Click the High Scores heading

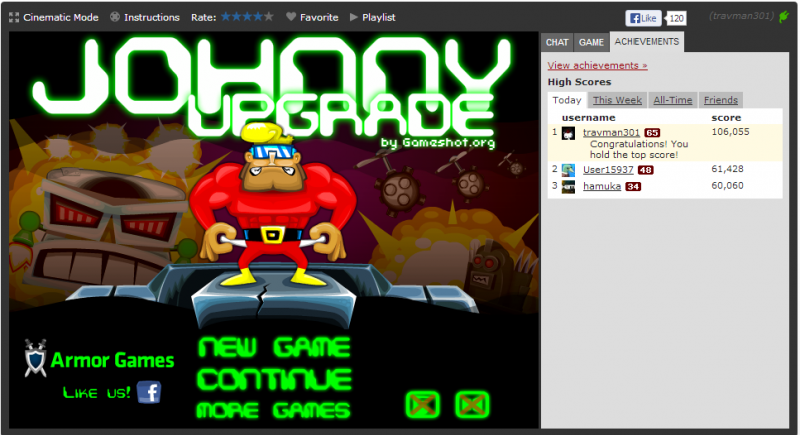pyautogui.click(x=579, y=82)
